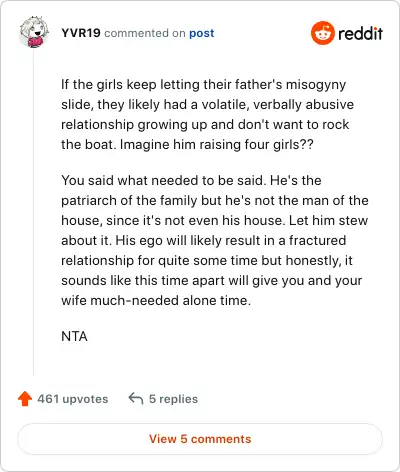
Task: Click the Reddit Snoo logo icon
Action: pyautogui.click(x=322, y=33)
